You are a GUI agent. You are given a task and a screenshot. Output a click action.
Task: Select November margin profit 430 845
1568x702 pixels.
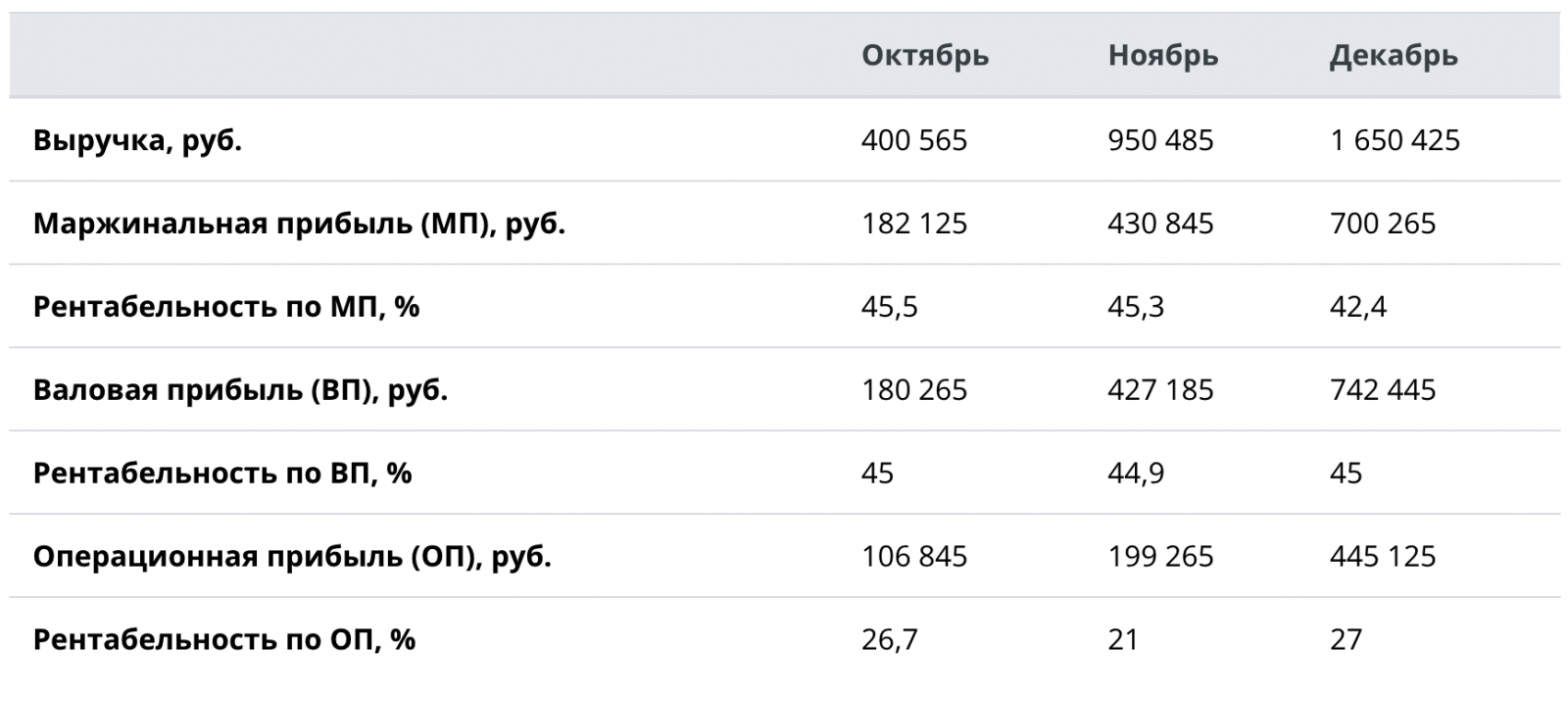click(x=1160, y=225)
